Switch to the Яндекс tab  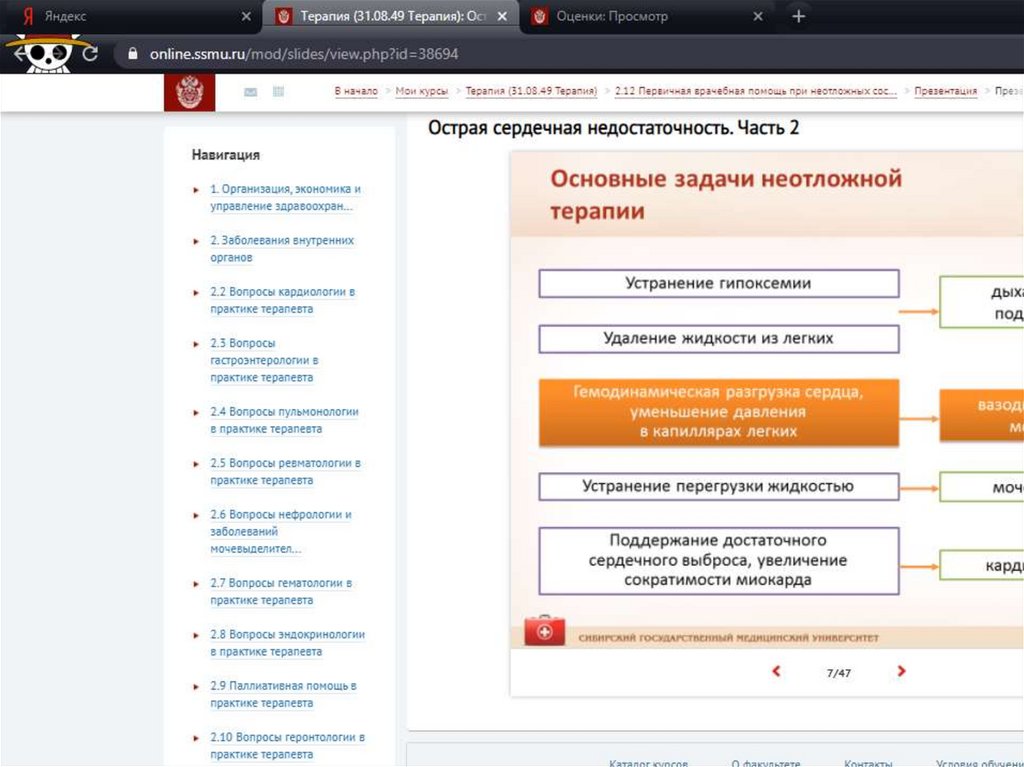coord(131,16)
